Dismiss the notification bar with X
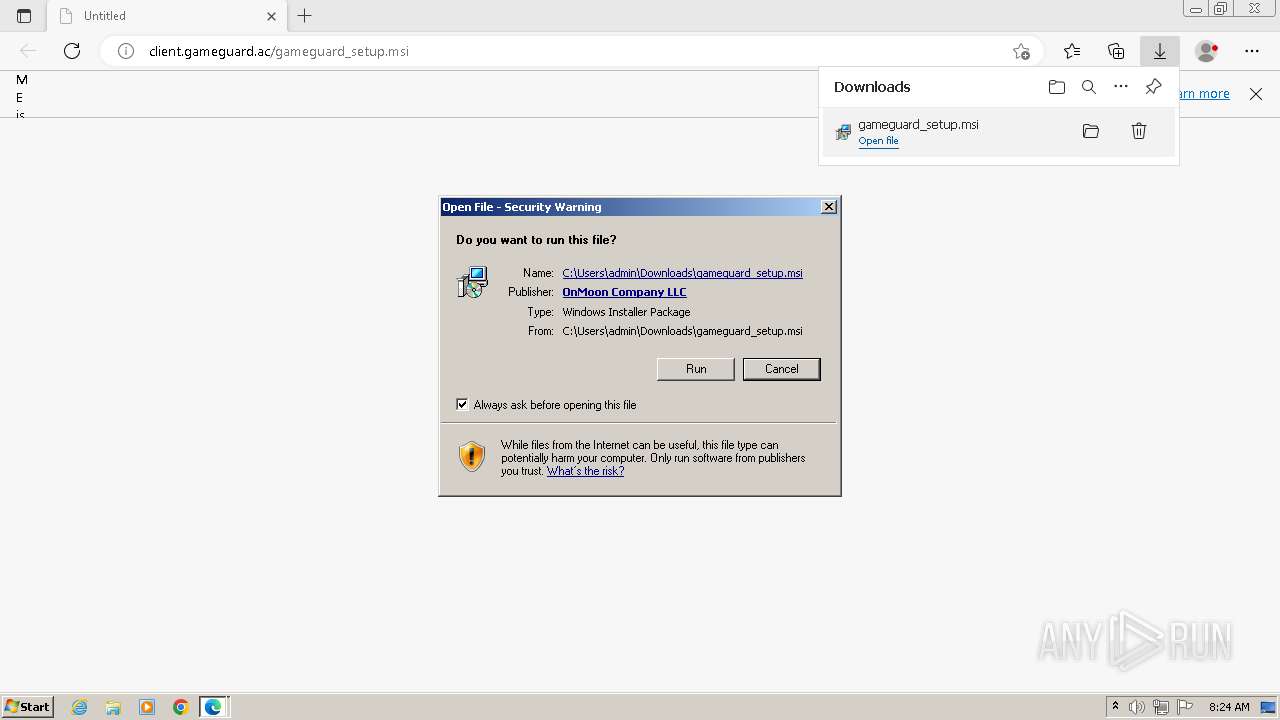Screen dimensions: 1280x720 [x=1256, y=94]
